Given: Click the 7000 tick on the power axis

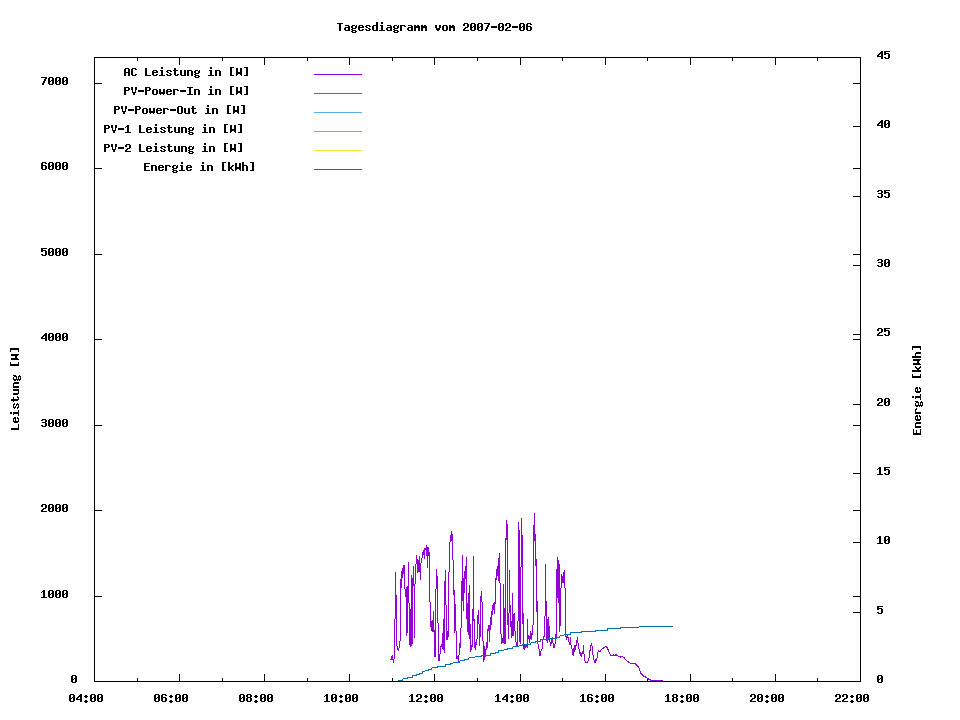Looking at the screenshot, I should (x=54, y=81).
